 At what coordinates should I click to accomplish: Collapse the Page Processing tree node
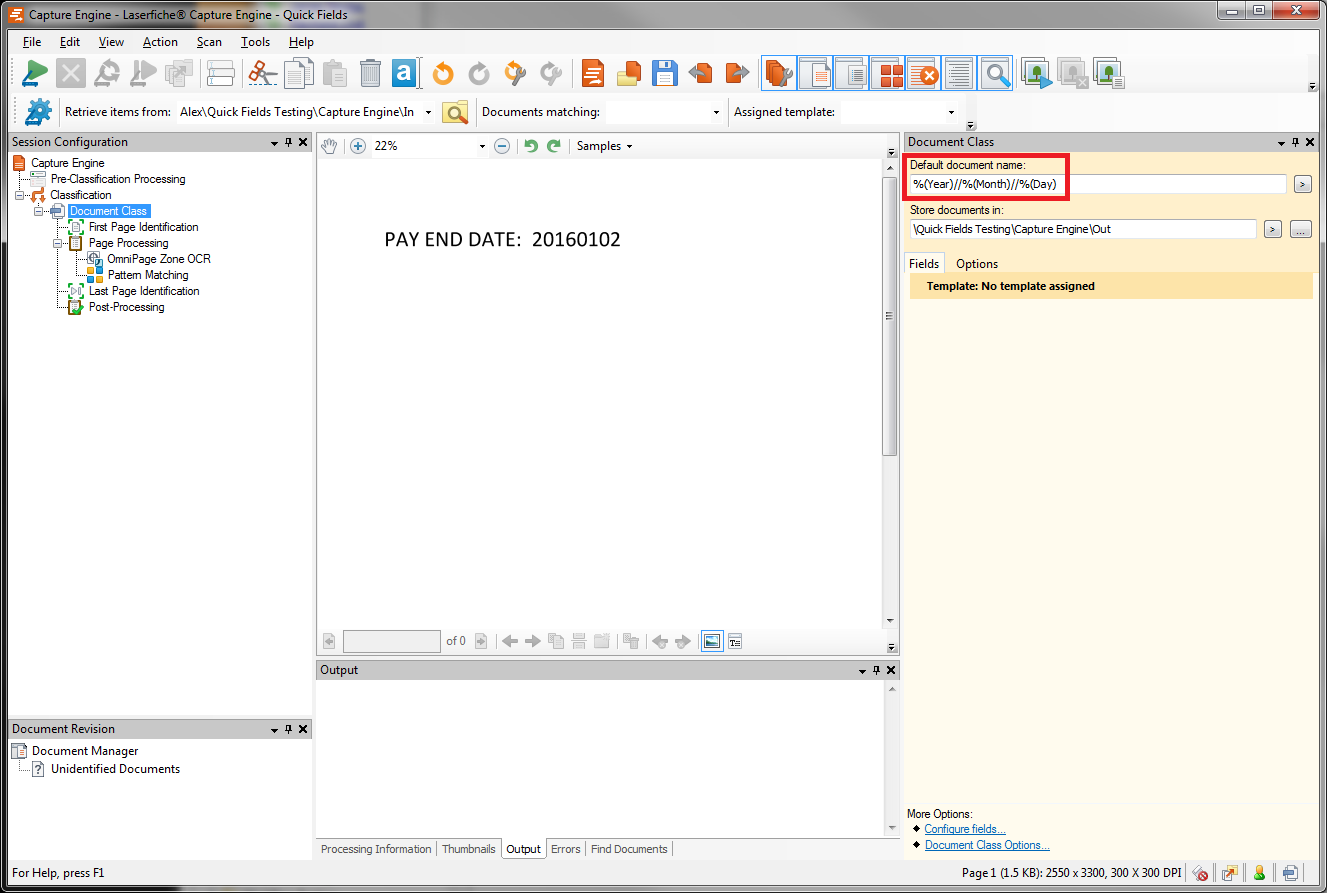(x=59, y=243)
